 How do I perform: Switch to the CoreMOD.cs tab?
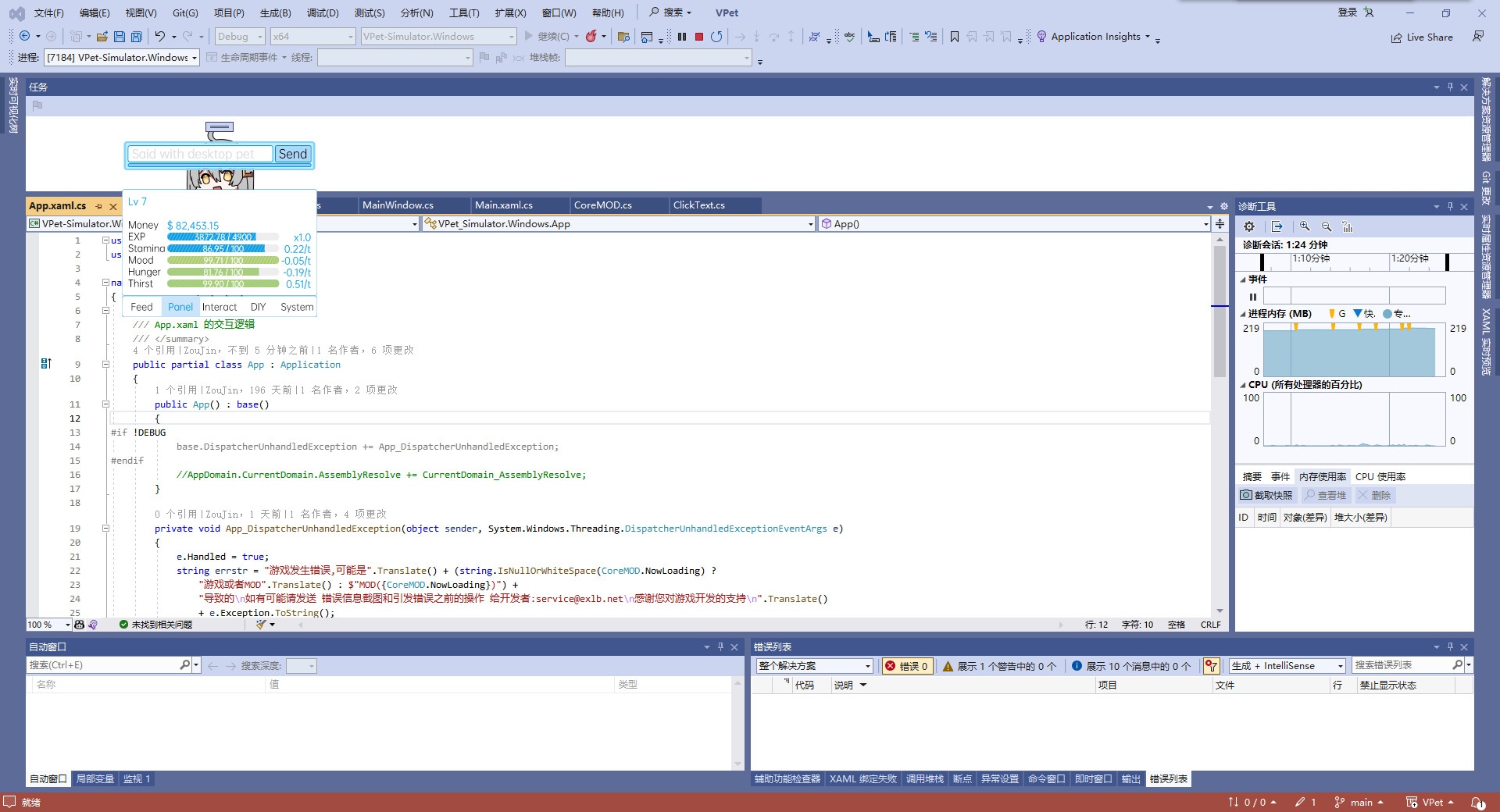coord(602,205)
